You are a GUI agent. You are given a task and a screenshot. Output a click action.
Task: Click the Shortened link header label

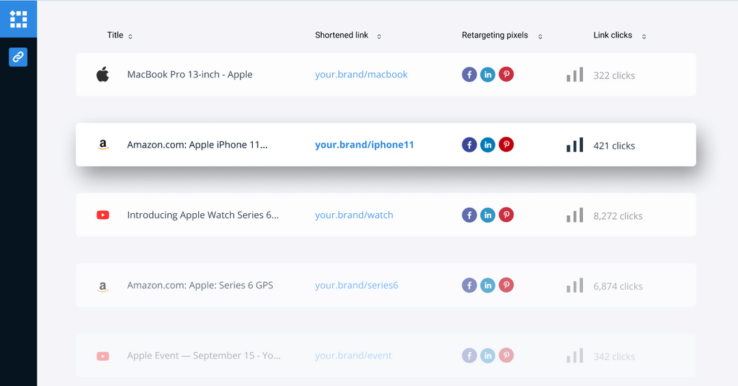click(341, 35)
